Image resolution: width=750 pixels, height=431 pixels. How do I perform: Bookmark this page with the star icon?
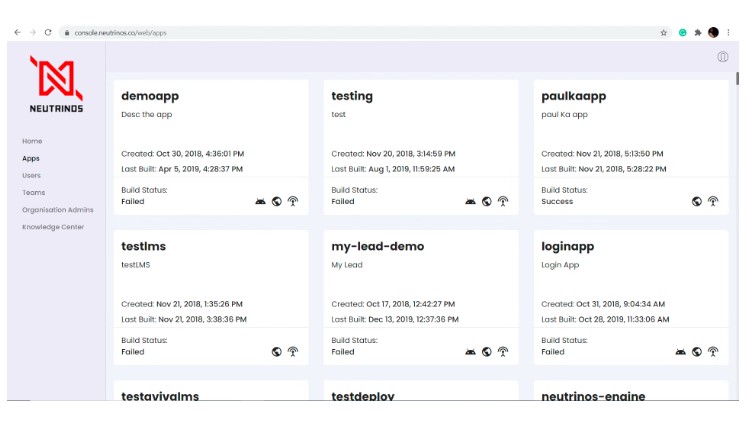coord(663,32)
